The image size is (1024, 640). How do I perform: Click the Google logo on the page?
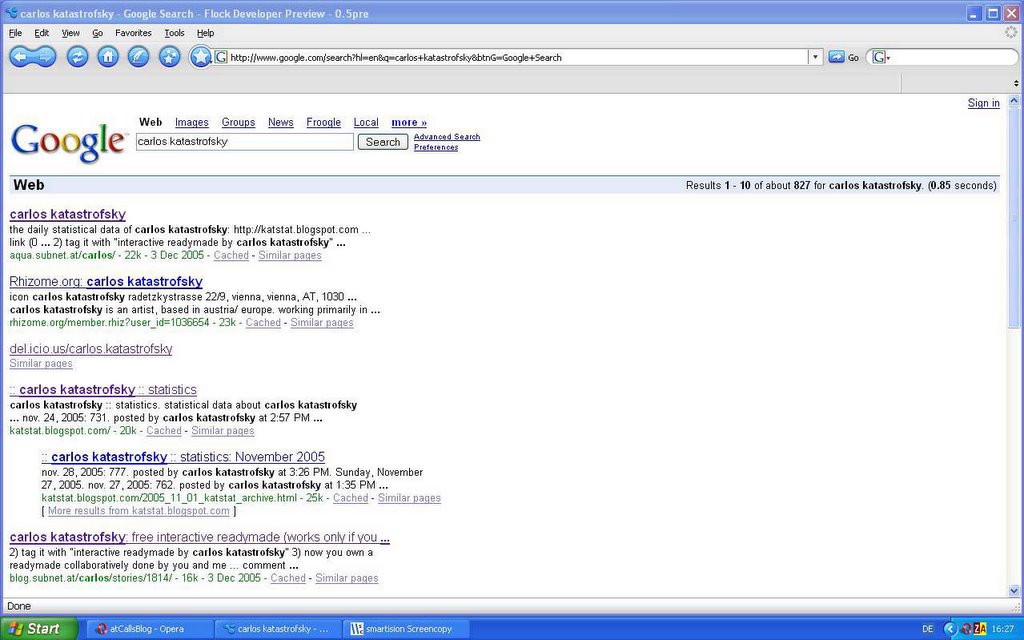68,142
